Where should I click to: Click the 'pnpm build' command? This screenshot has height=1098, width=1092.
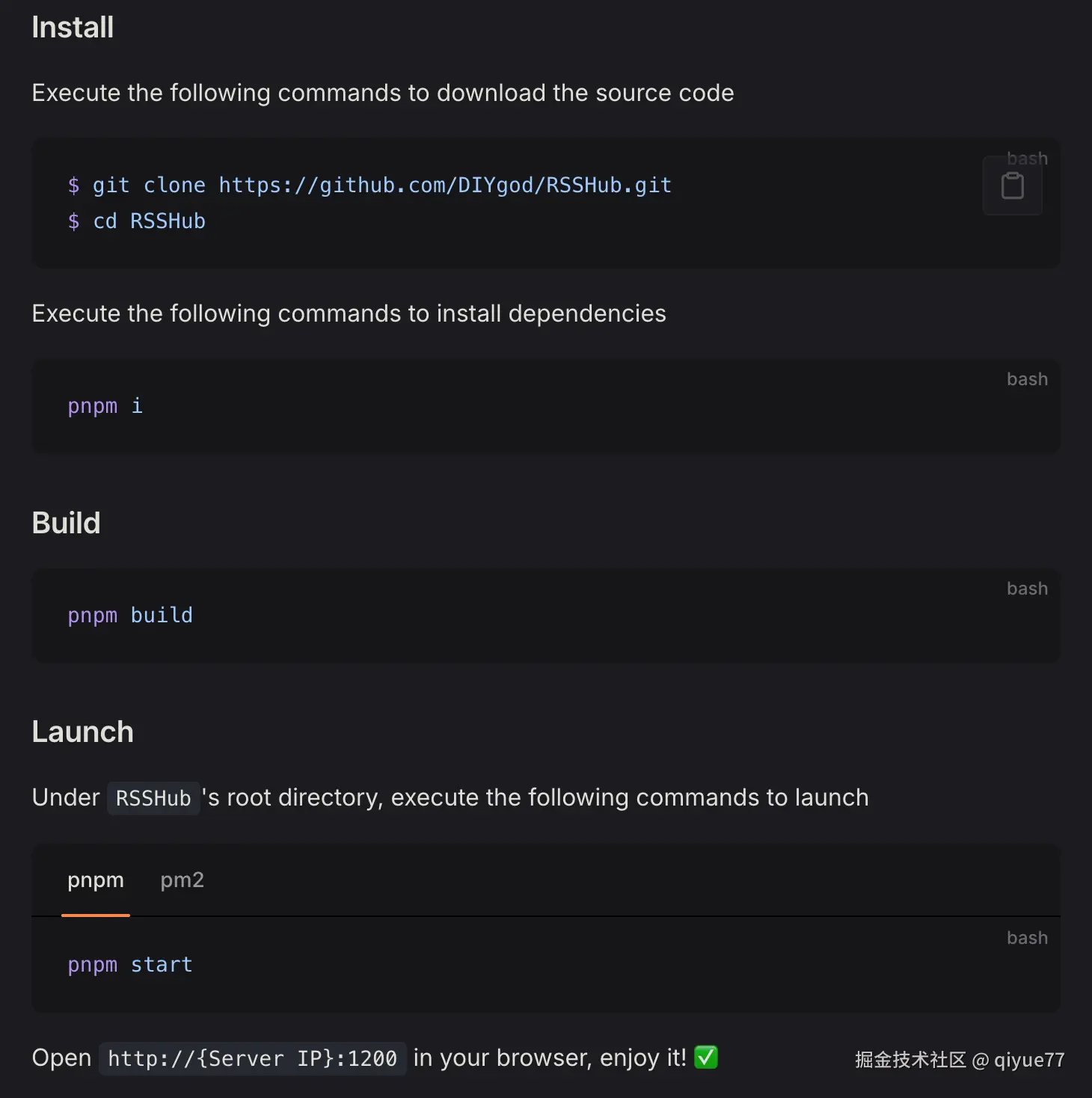click(x=130, y=615)
